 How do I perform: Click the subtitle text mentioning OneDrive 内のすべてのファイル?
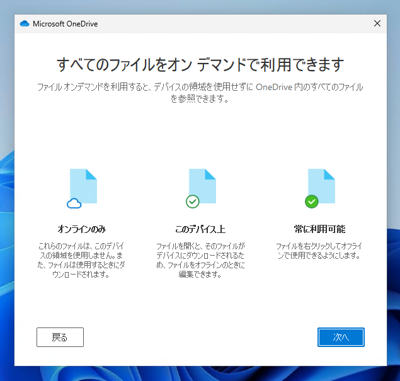(x=200, y=93)
